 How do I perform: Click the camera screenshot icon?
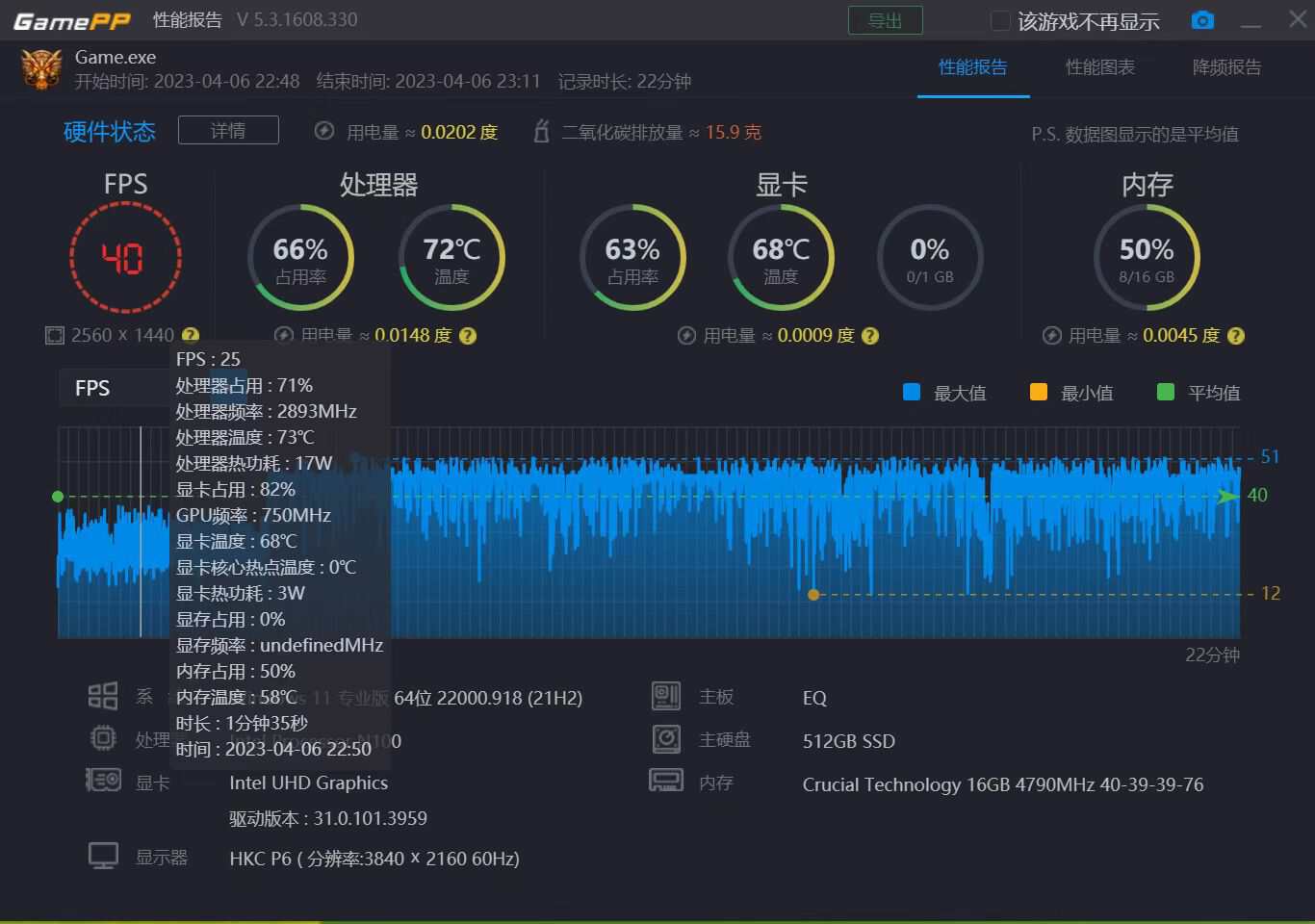coord(1202,20)
